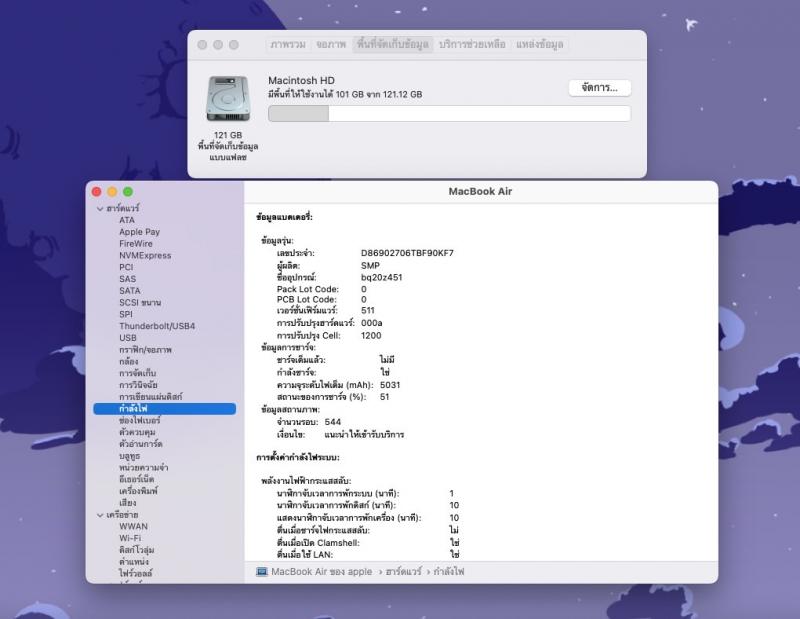This screenshot has width=800, height=619.
Task: Click the Macintosh HD storage usage bar
Action: [x=449, y=113]
